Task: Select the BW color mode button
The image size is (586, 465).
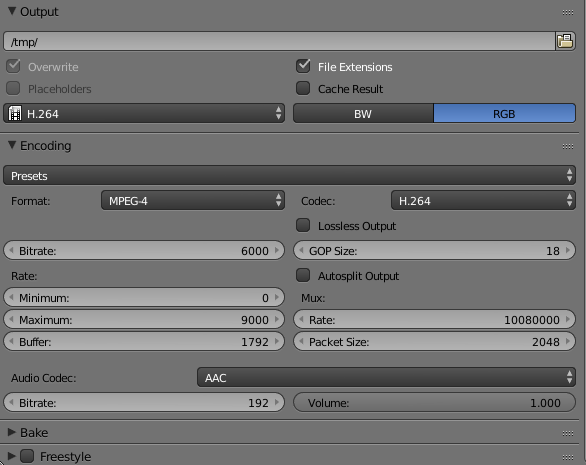Action: coord(363,114)
